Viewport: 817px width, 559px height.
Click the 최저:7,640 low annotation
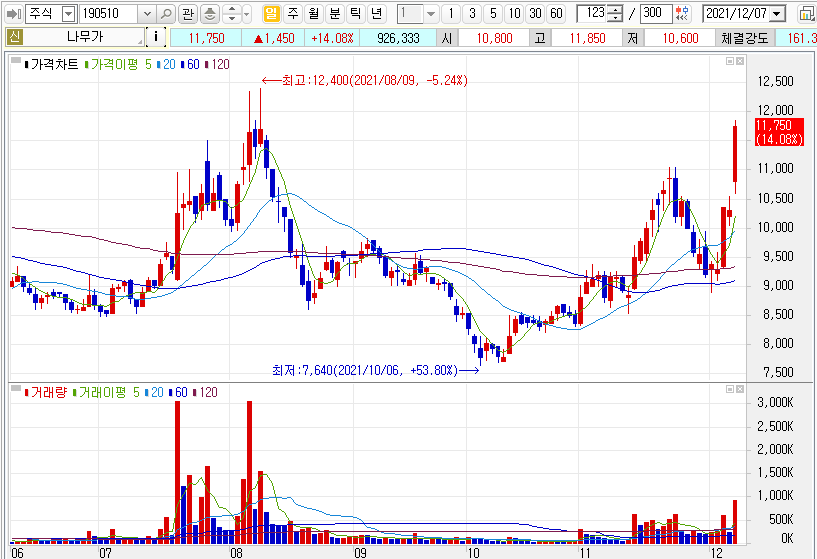point(375,370)
